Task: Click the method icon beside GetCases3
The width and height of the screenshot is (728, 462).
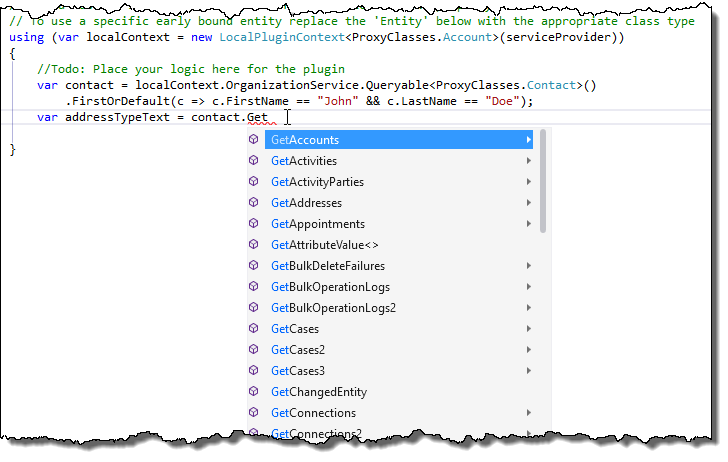Action: 254,370
